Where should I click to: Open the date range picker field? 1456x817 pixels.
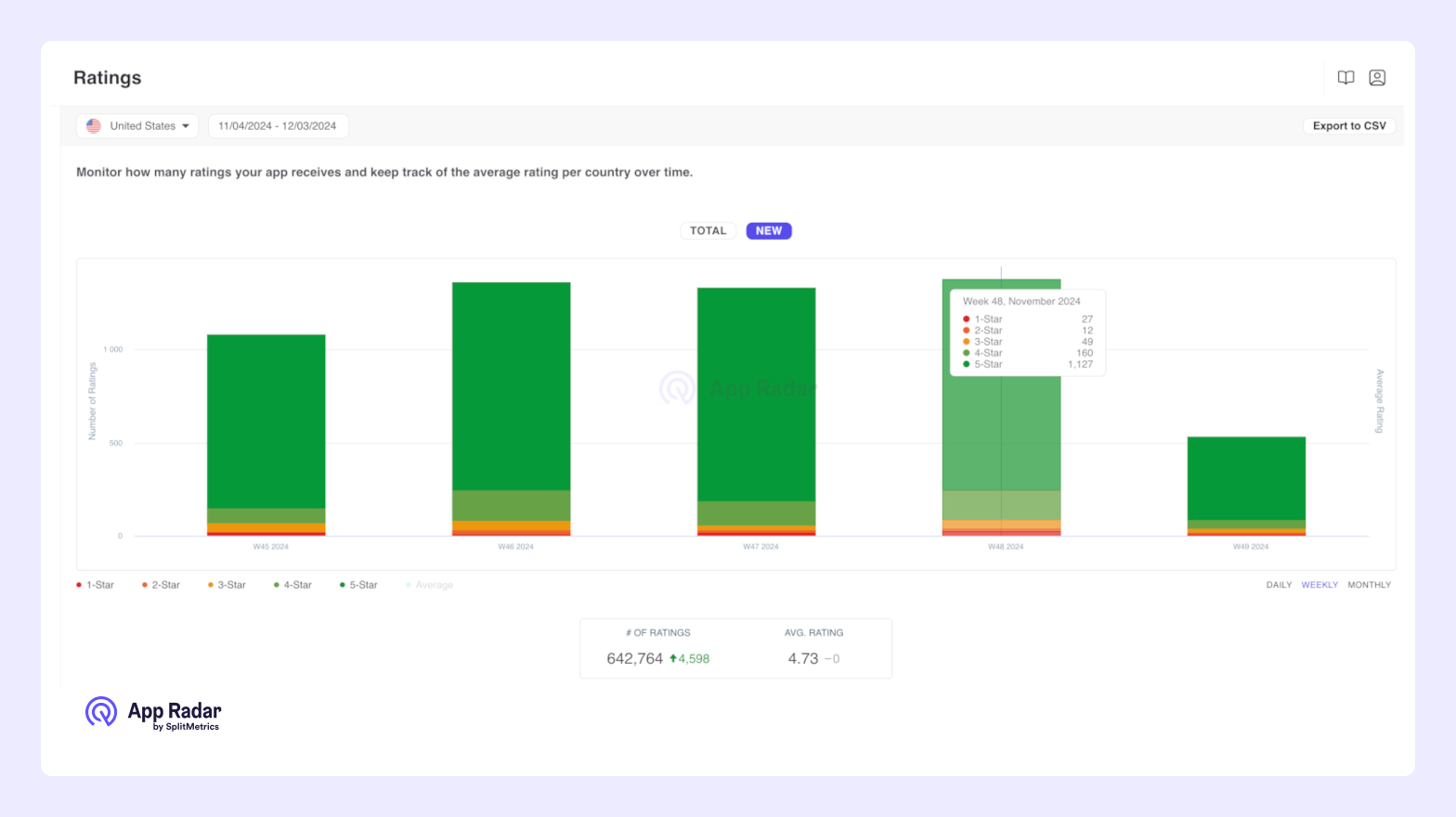278,126
